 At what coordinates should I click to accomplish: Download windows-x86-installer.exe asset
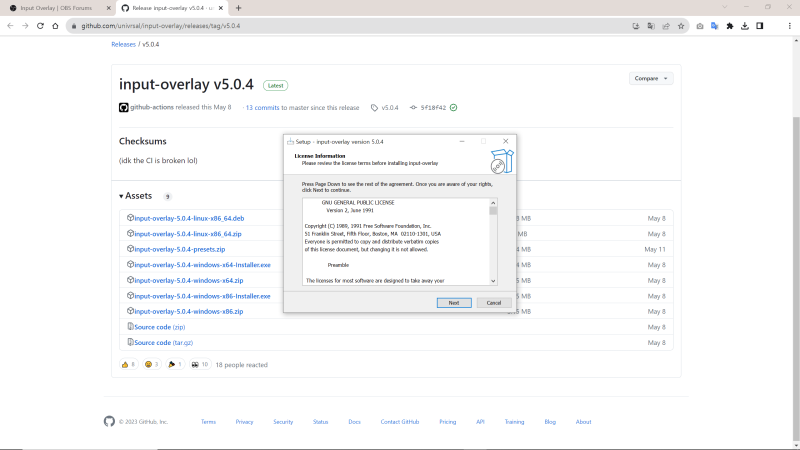point(202,296)
